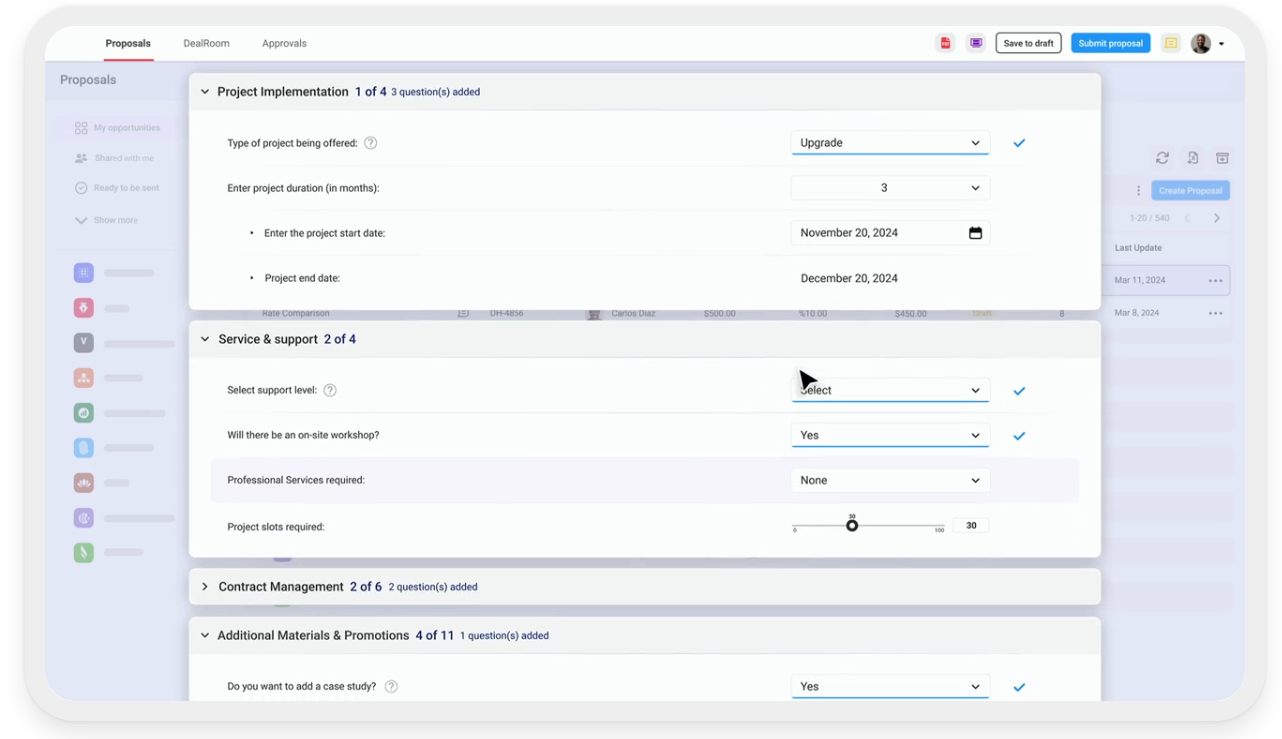Open the project duration dropdown
1282x739 pixels.
(889, 188)
